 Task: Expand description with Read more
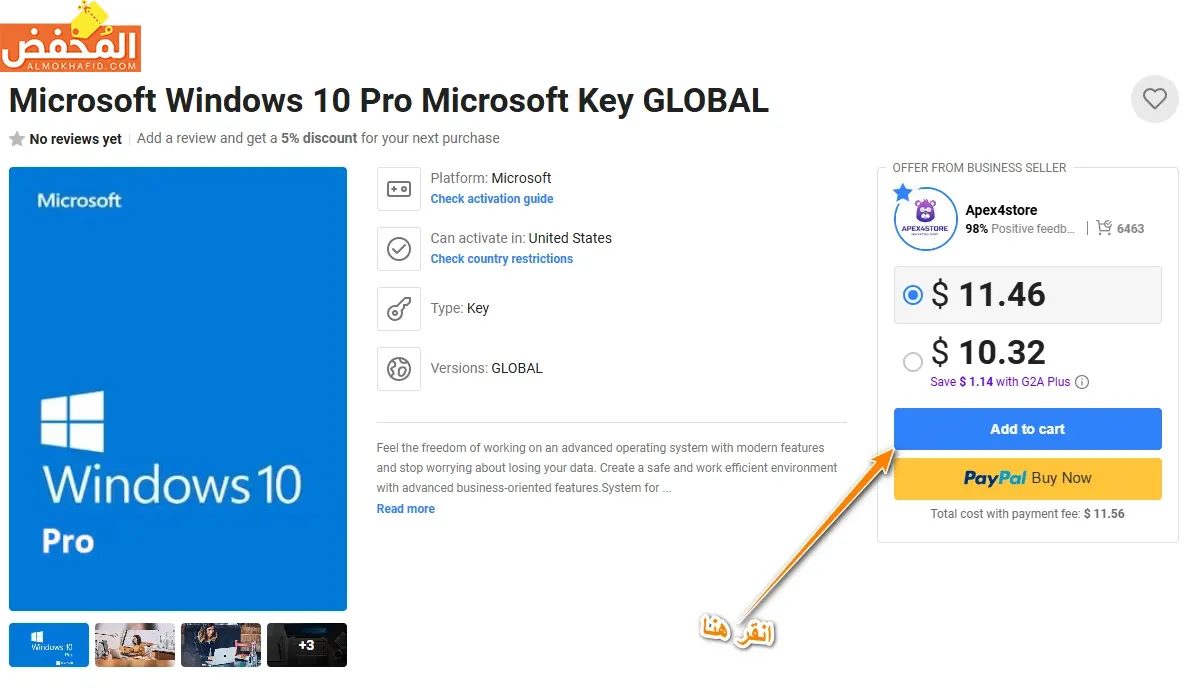(405, 509)
